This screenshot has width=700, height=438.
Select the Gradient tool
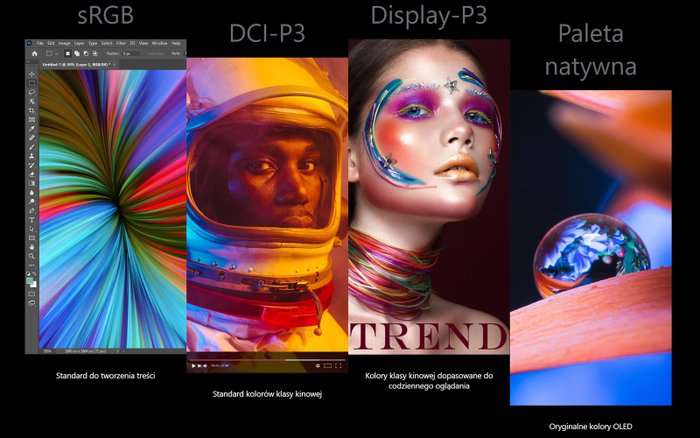coord(32,183)
